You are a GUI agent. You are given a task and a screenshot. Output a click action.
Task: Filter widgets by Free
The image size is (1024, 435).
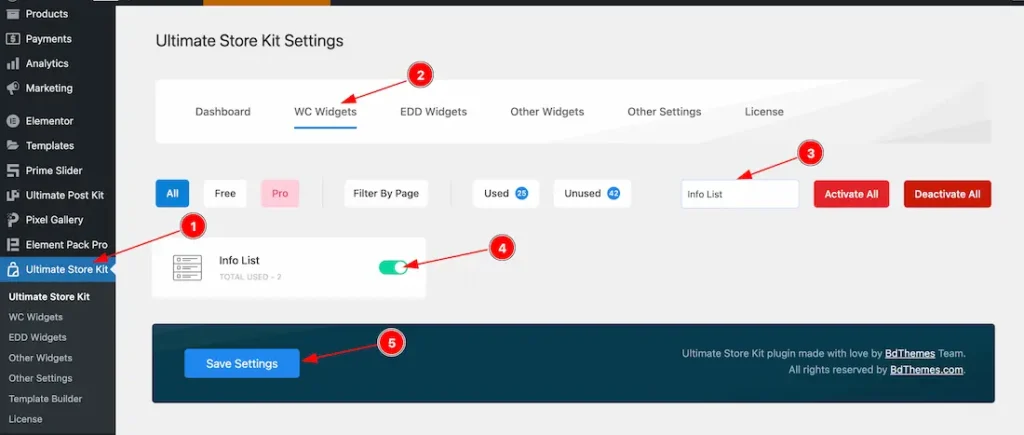tap(225, 193)
